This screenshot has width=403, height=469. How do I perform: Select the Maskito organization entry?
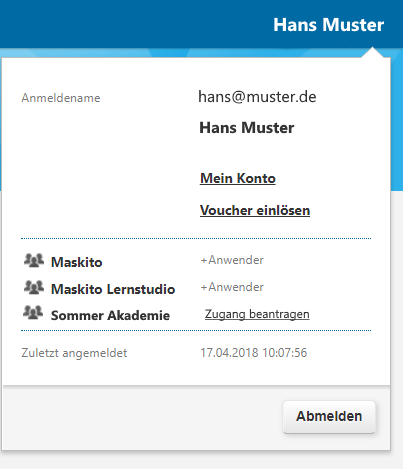pos(76,262)
